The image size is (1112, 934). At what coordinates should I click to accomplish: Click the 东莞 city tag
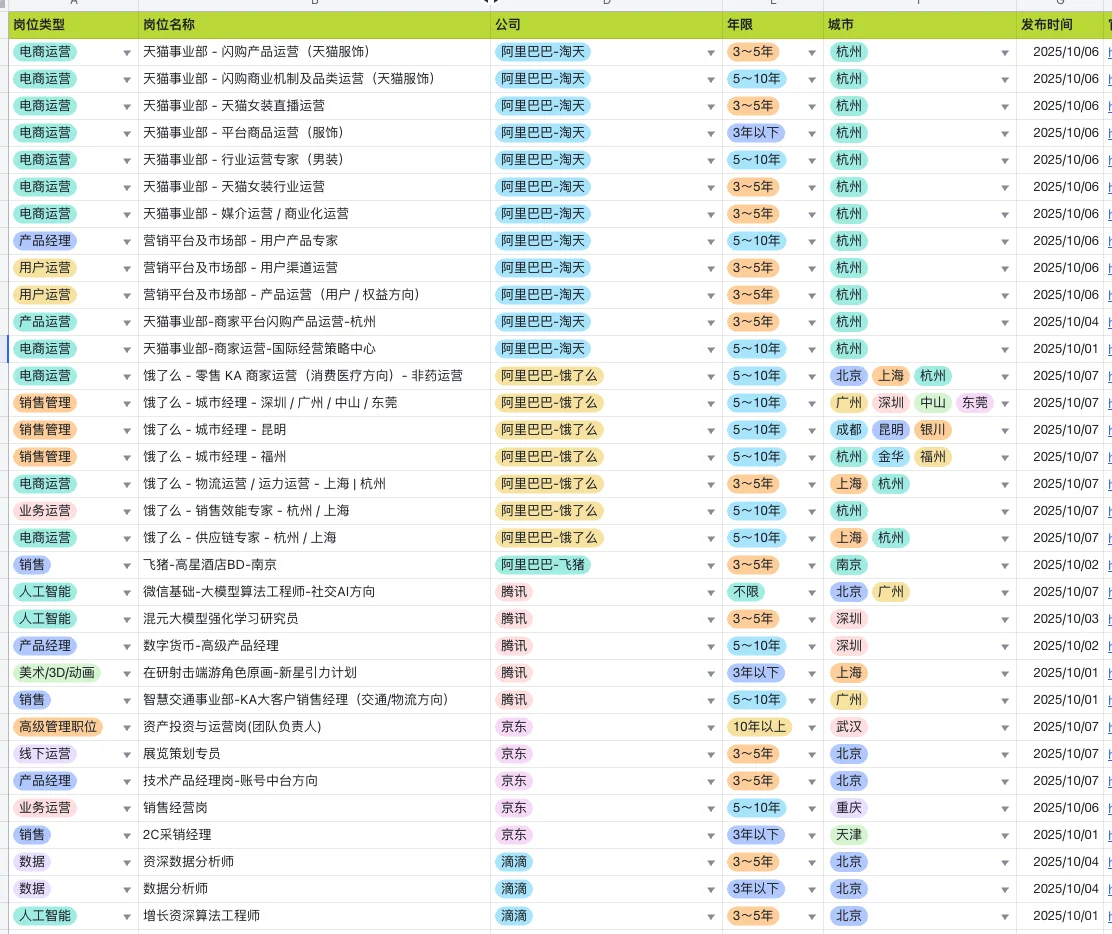click(975, 402)
